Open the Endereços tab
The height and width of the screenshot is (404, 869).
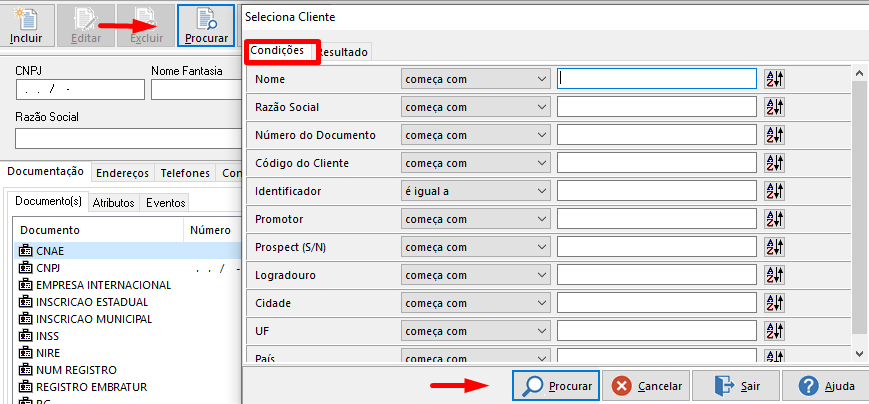[122, 173]
